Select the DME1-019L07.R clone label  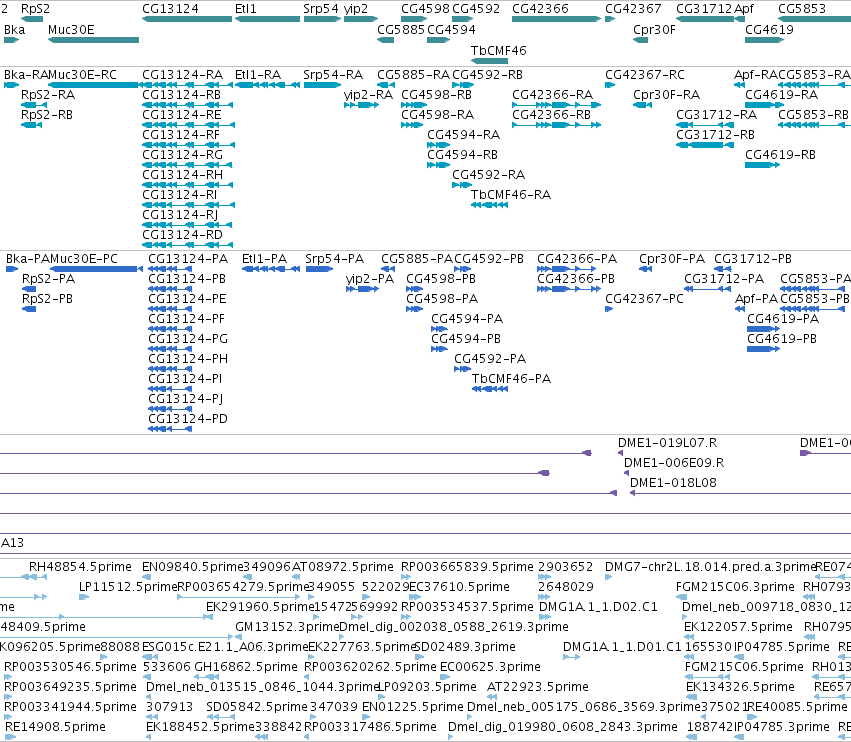(668, 443)
